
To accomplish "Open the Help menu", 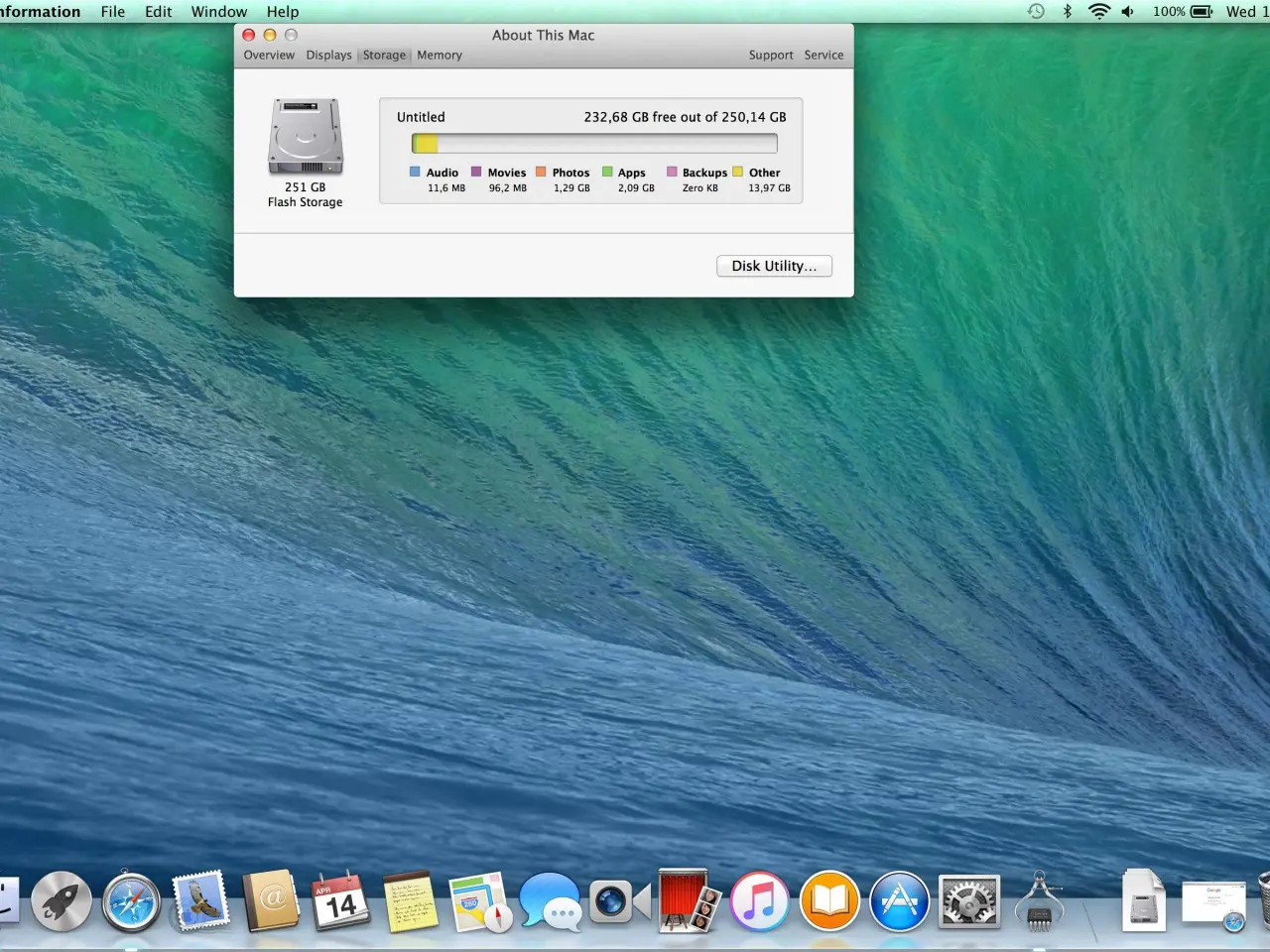I will [x=283, y=11].
